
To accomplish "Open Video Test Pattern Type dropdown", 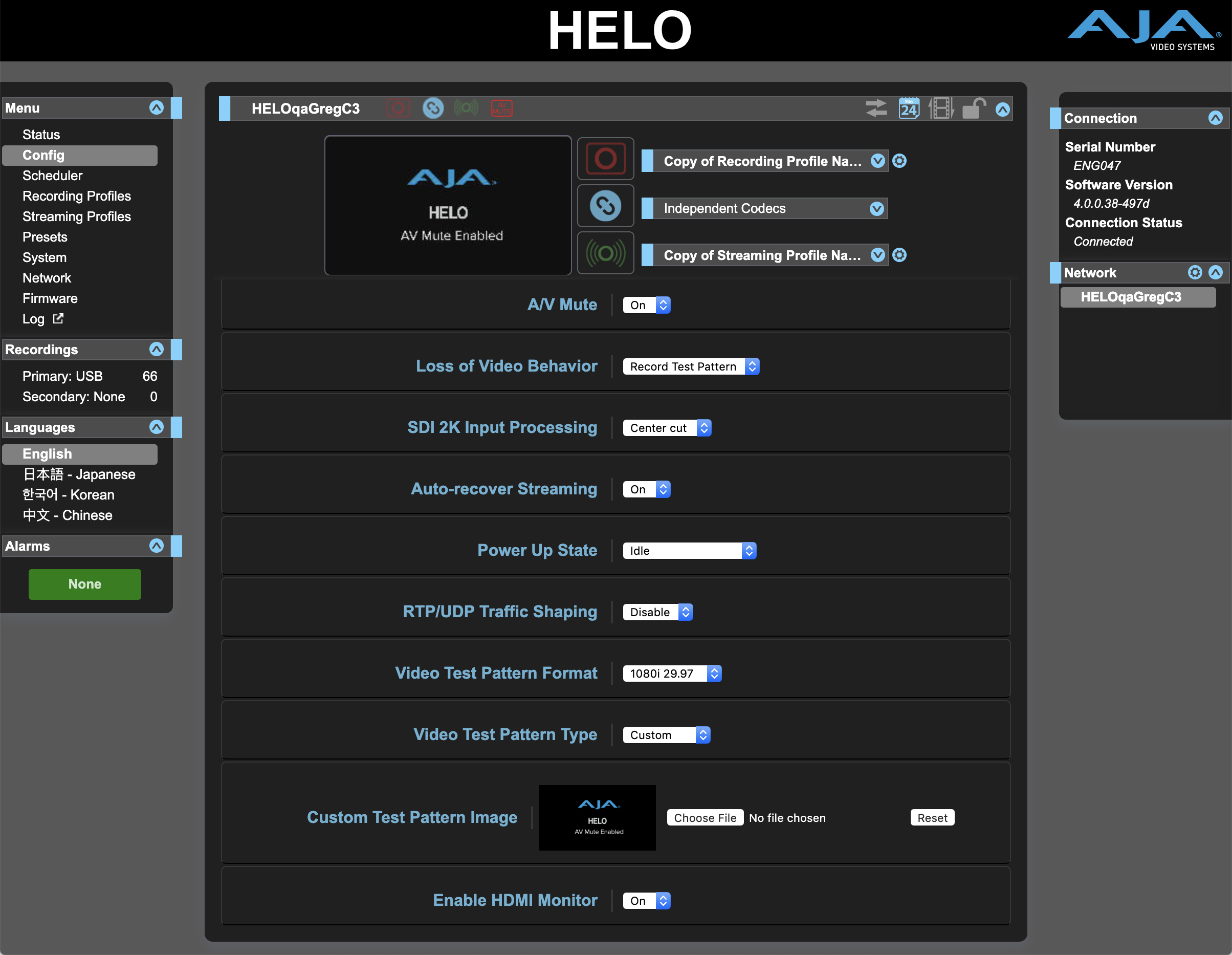I will point(666,735).
